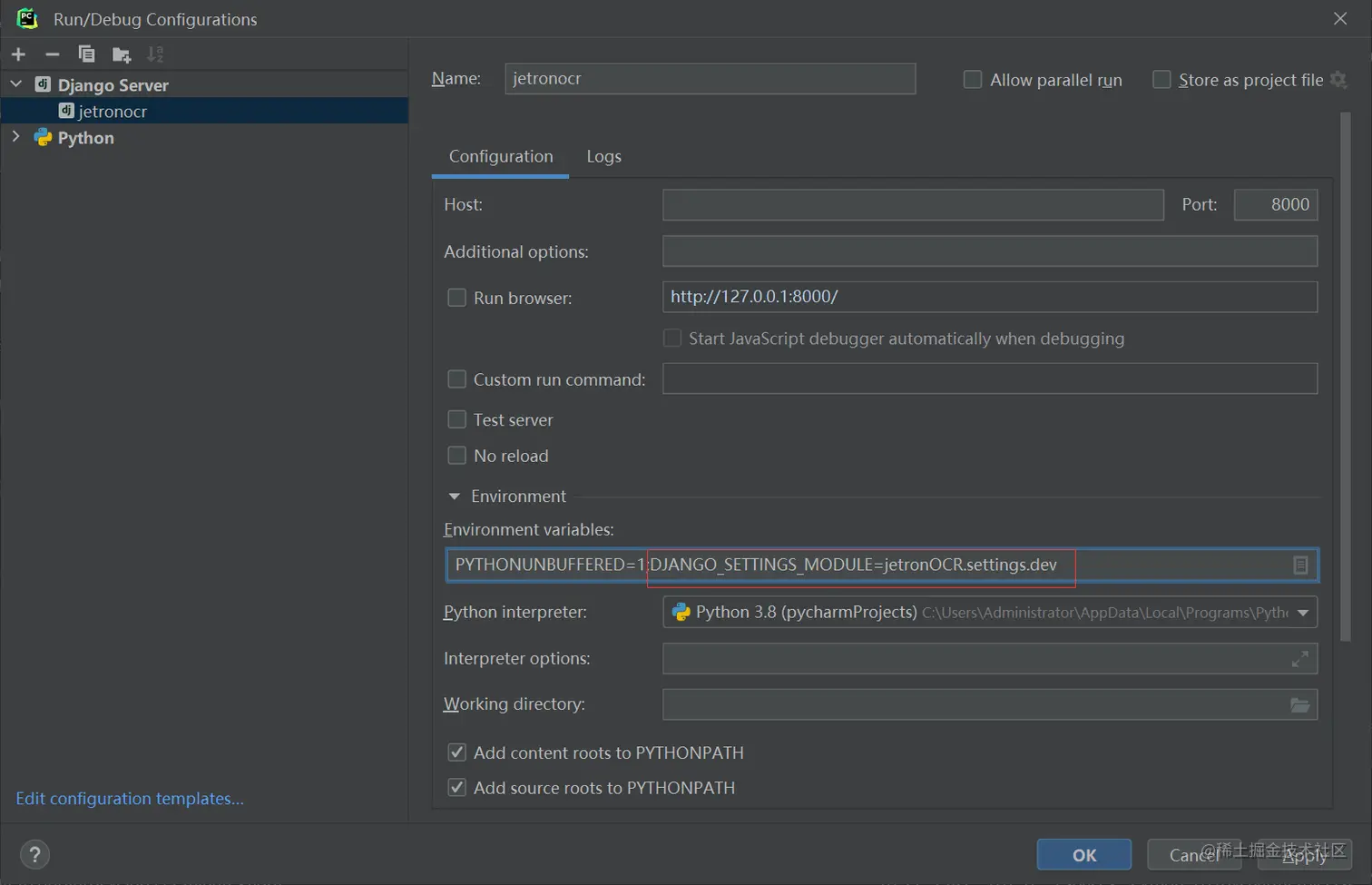Check the No reload option
The width and height of the screenshot is (1372, 885).
pyautogui.click(x=457, y=455)
